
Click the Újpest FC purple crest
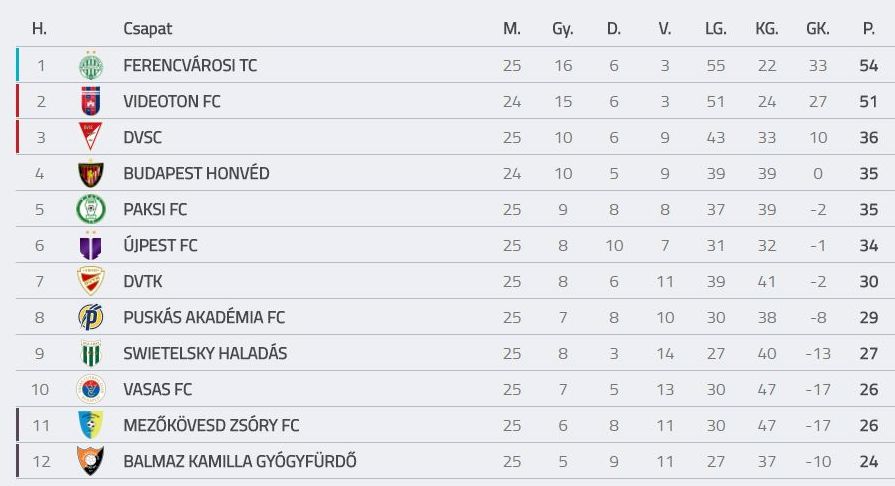point(90,245)
